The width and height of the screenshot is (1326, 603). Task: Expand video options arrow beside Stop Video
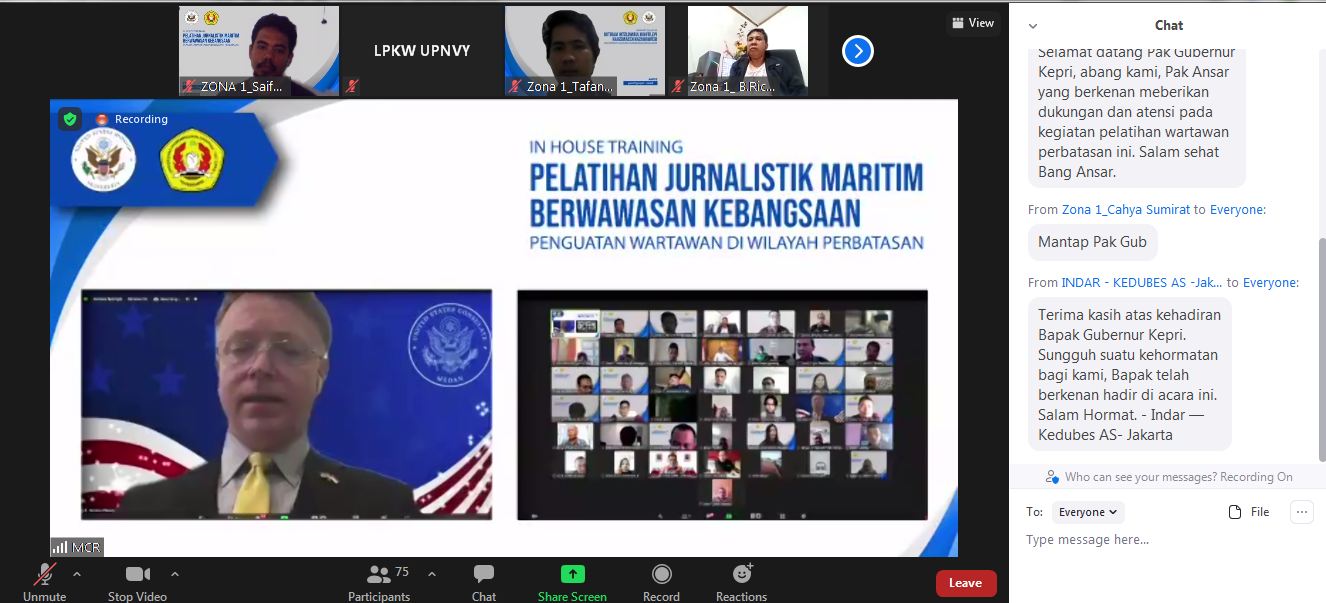coord(175,574)
